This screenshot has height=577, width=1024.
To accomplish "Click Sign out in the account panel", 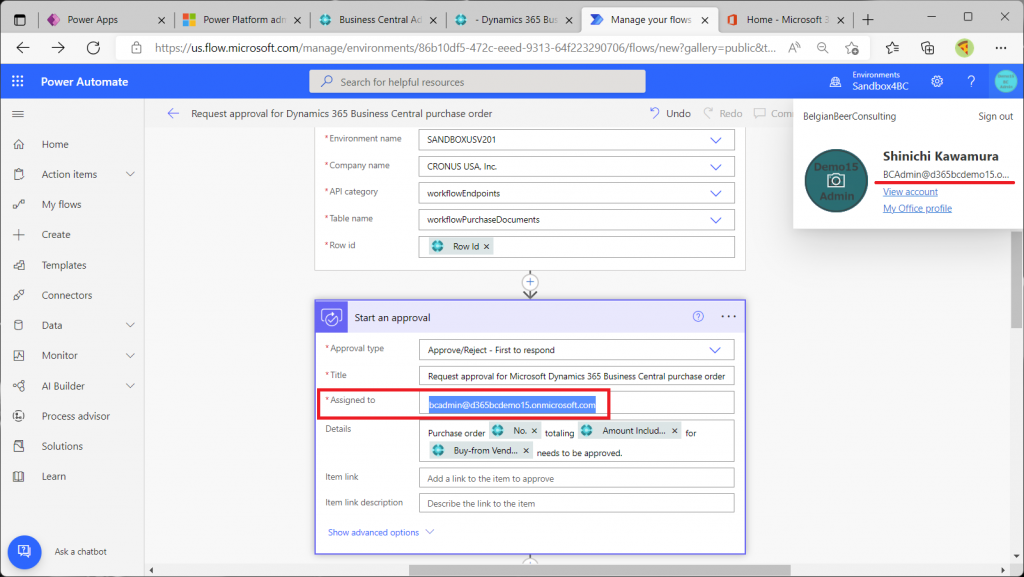I will point(995,116).
